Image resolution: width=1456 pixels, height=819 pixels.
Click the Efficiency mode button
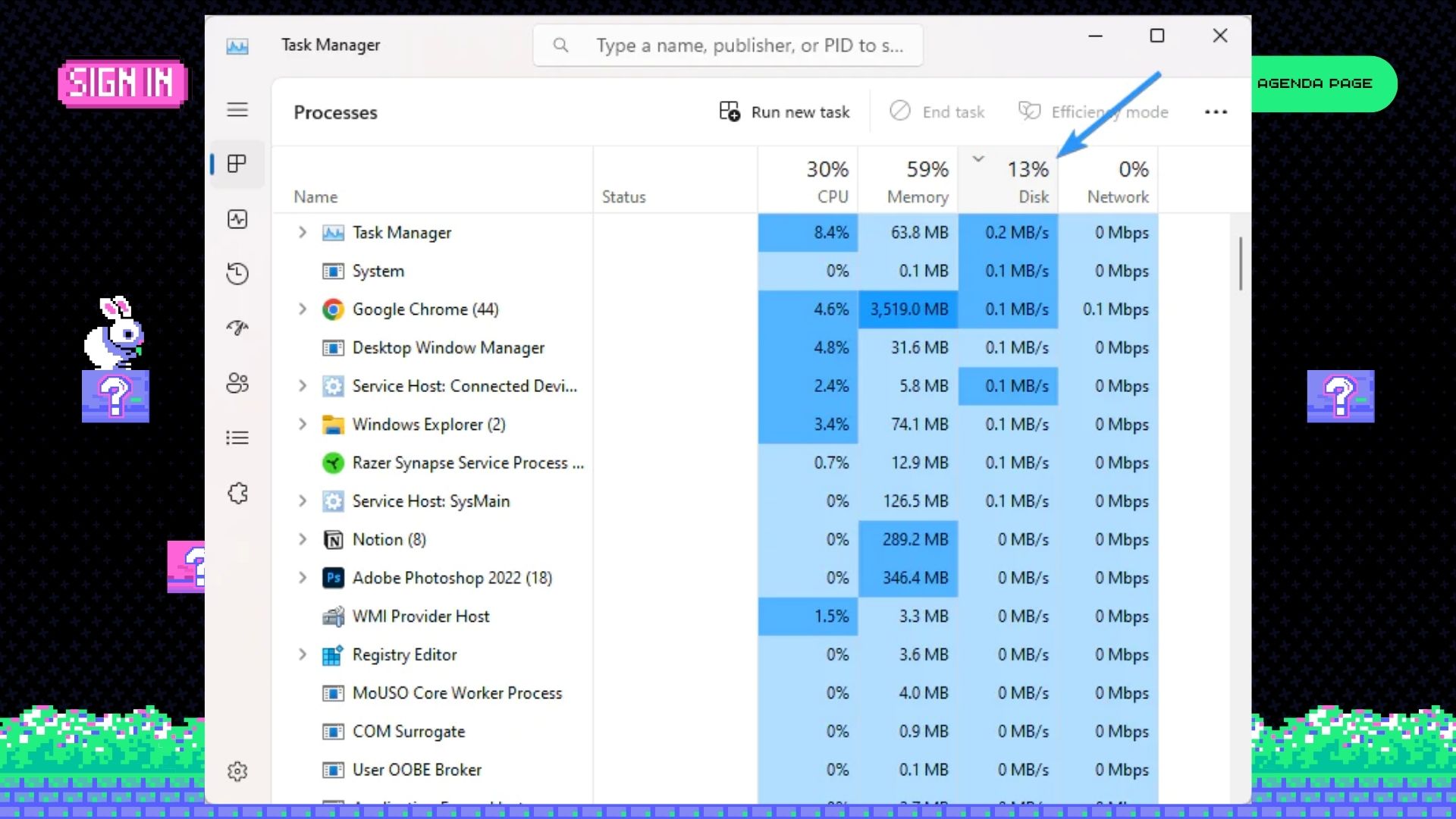point(1093,112)
